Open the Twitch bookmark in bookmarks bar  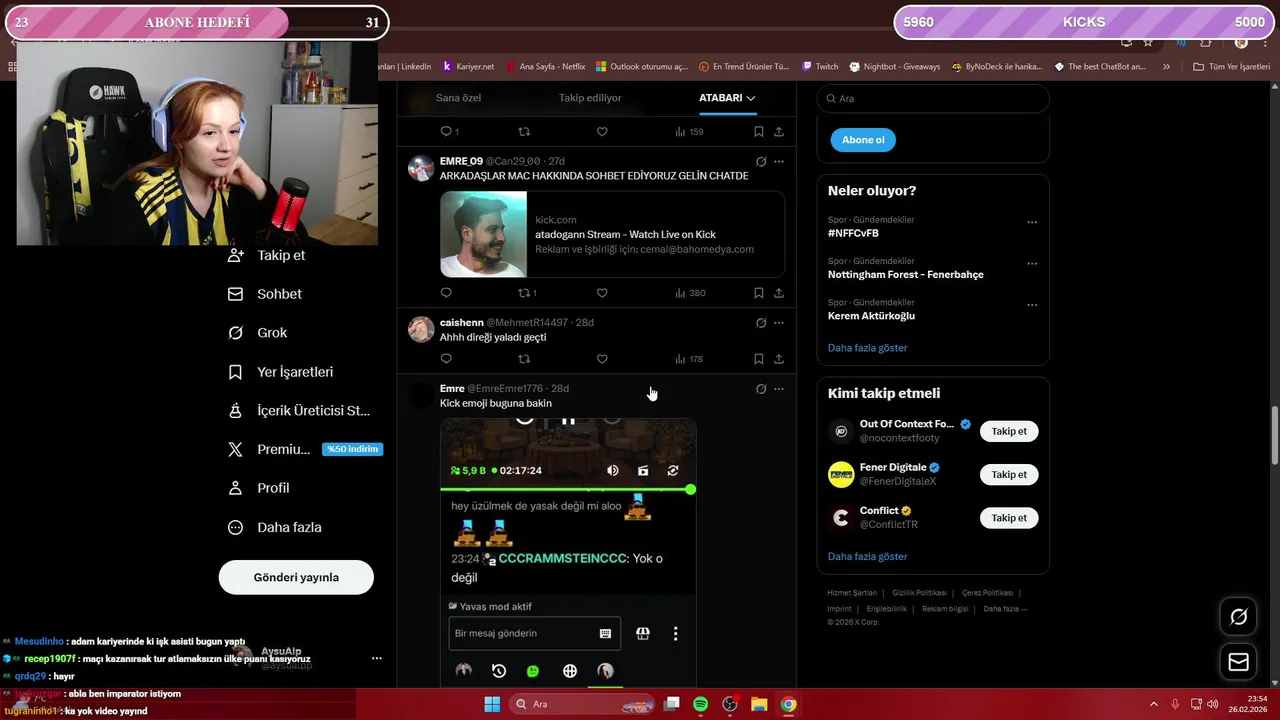point(820,67)
